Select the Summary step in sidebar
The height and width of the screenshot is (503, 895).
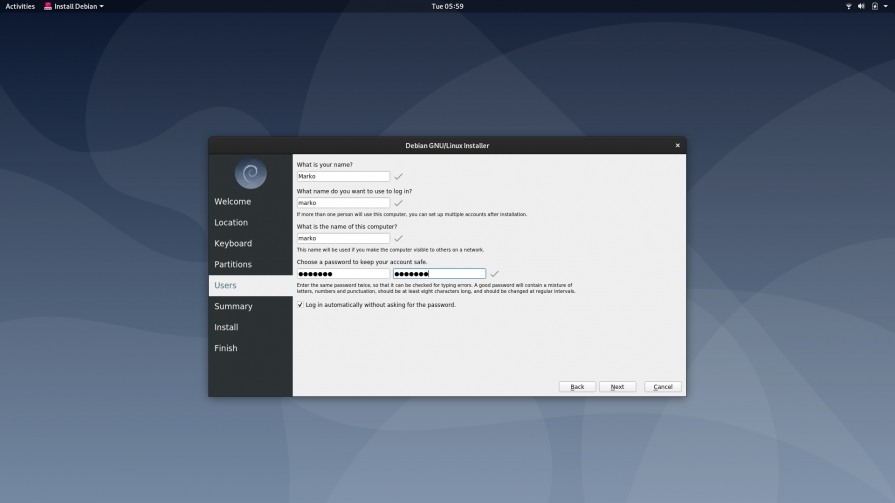[250, 306]
